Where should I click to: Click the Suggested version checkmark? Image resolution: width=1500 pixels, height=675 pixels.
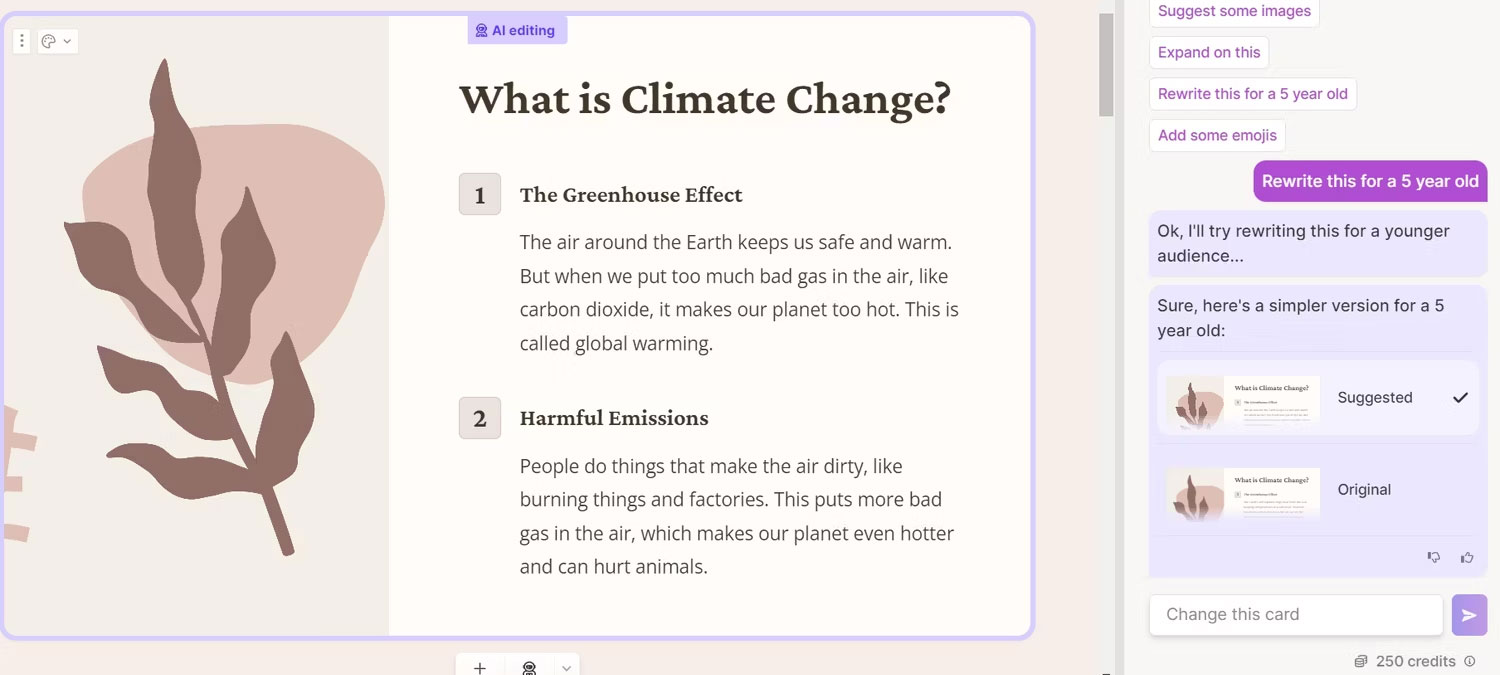coord(1460,398)
